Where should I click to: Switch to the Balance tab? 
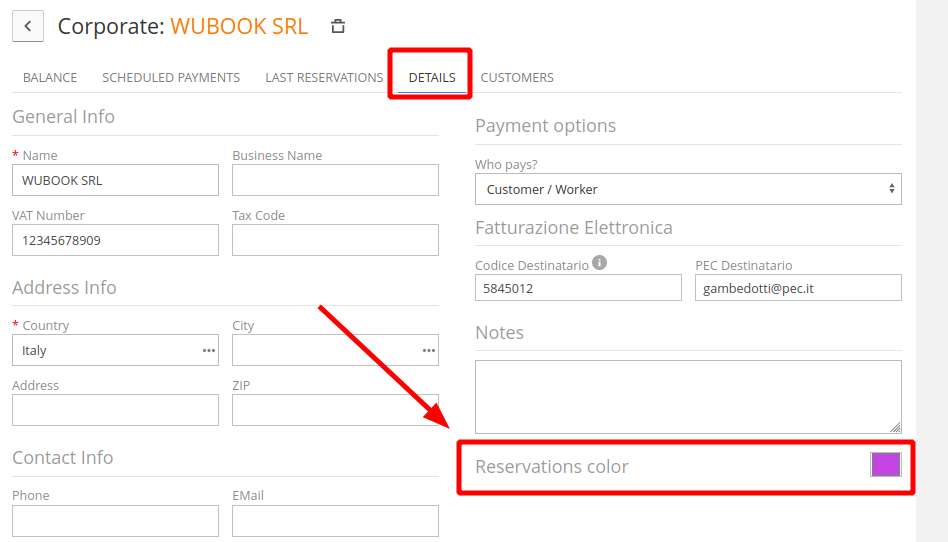tap(50, 77)
